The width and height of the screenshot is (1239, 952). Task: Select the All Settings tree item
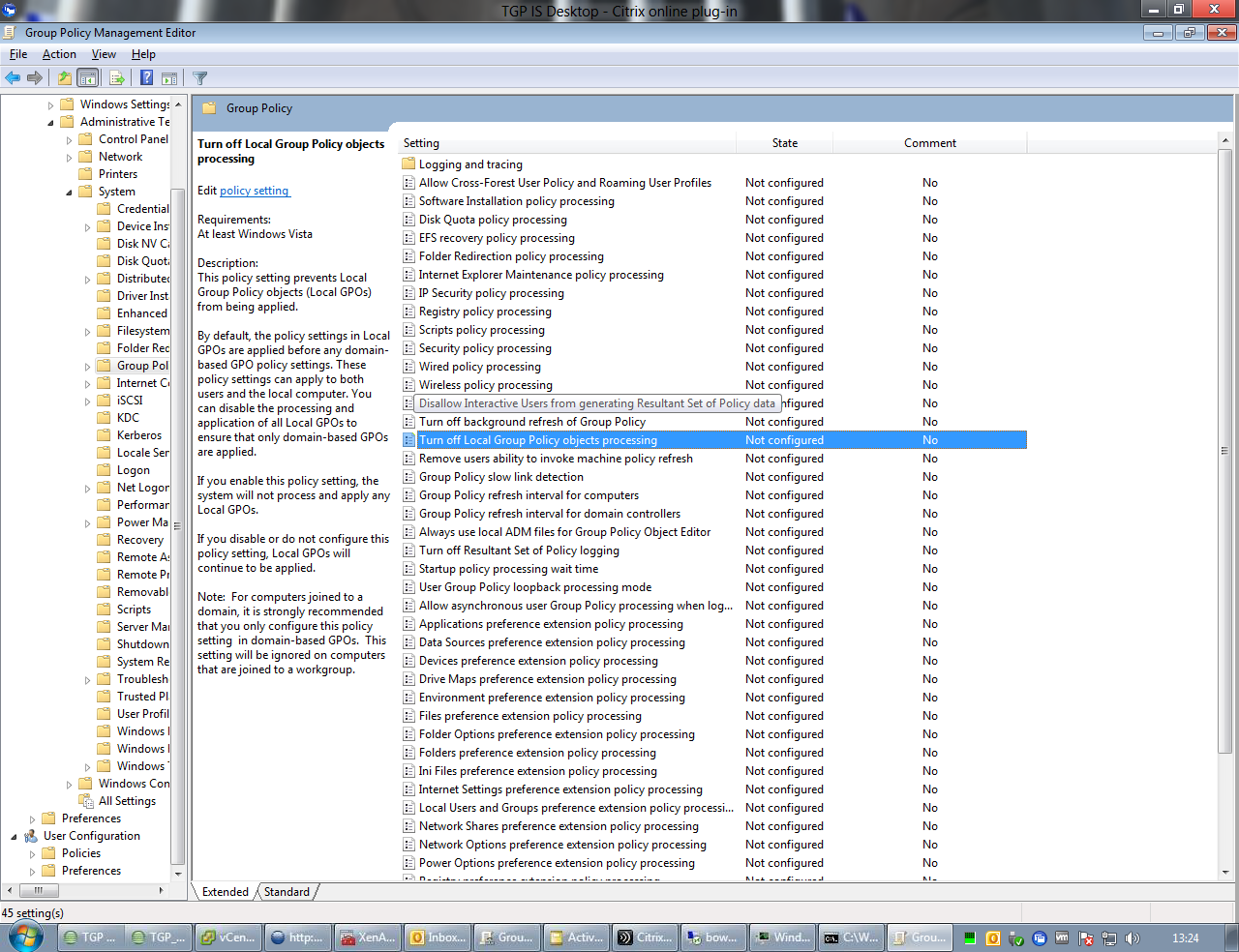coord(127,801)
